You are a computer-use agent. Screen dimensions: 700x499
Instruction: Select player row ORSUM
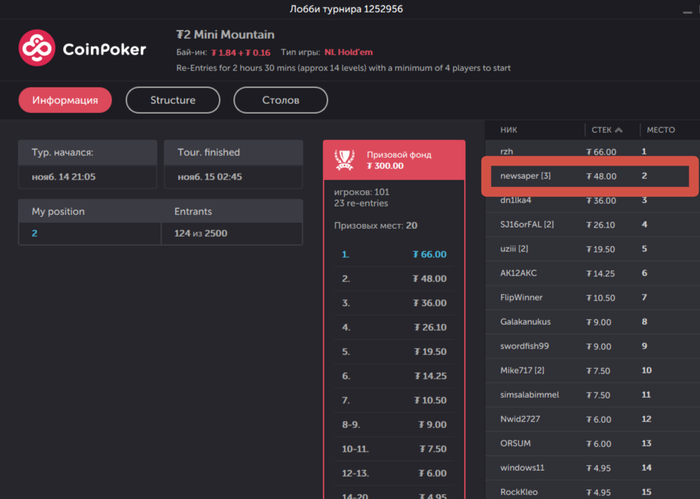tap(592, 444)
